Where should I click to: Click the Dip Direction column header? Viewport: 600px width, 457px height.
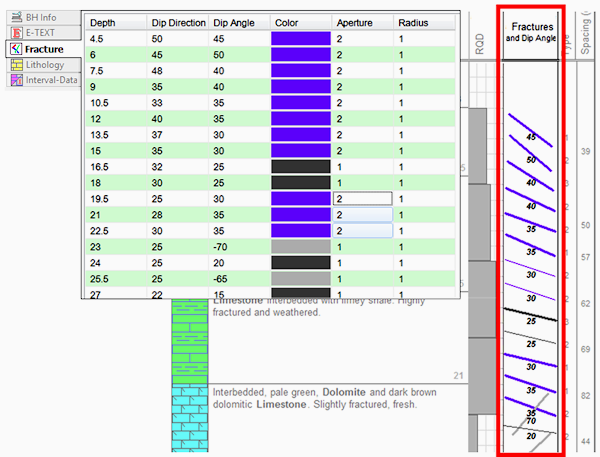[176, 22]
